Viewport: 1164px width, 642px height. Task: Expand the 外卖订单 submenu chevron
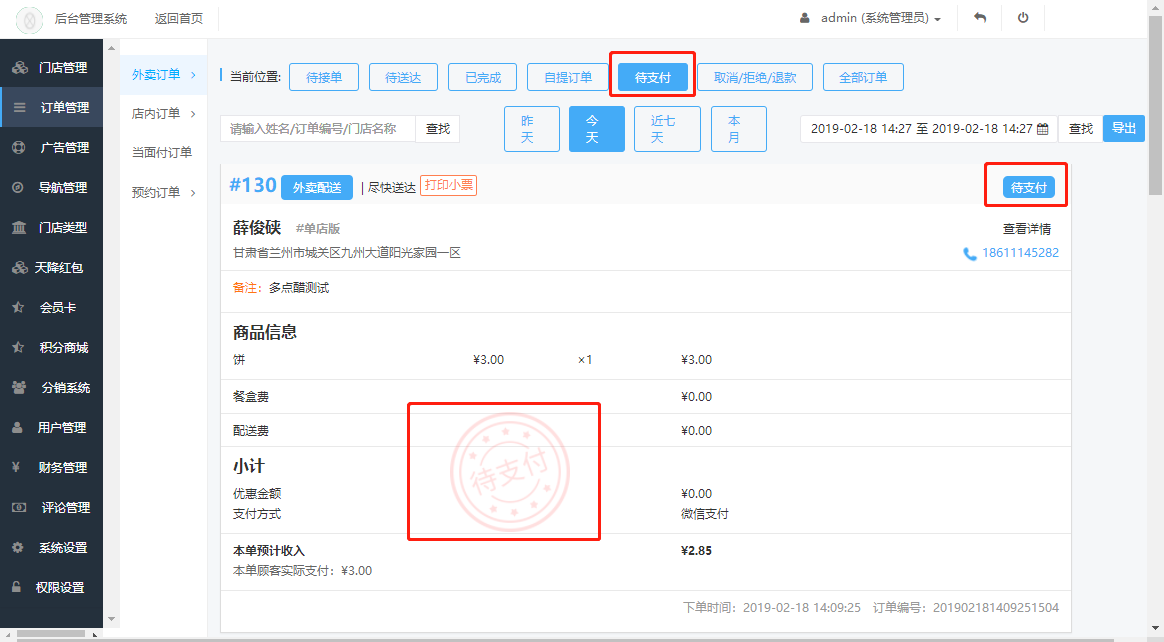pos(193,75)
